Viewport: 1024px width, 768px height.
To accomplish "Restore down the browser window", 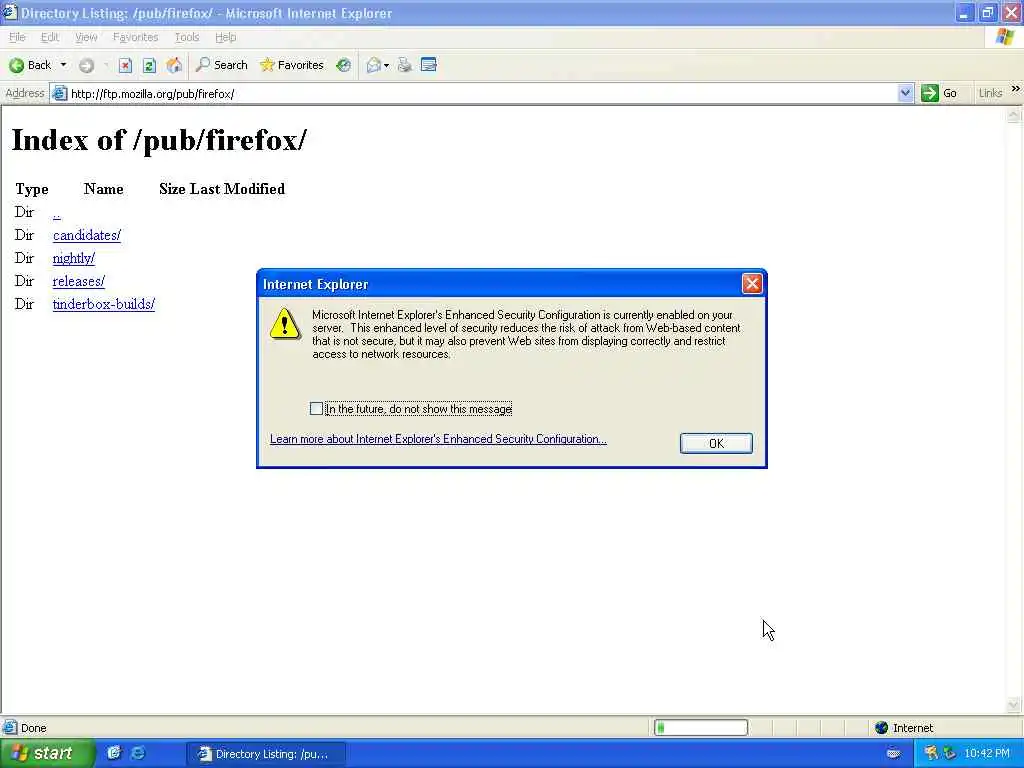I will 987,12.
